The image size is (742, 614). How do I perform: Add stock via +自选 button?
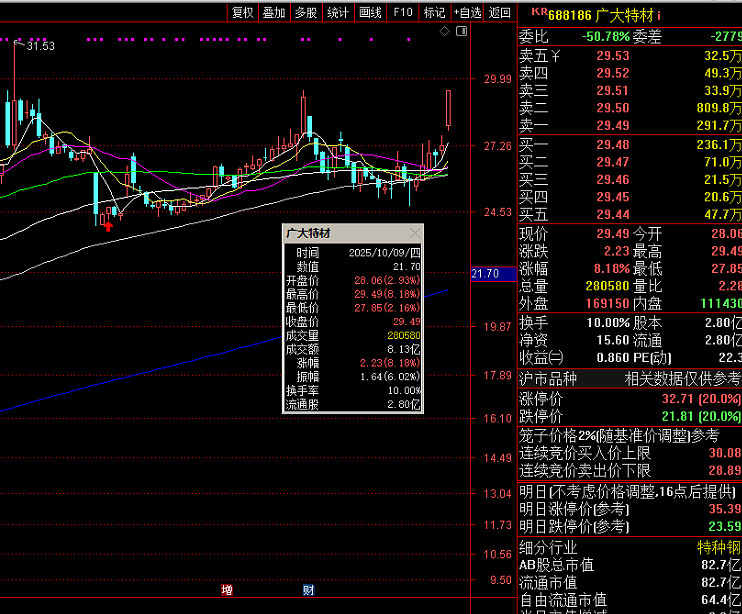(467, 13)
